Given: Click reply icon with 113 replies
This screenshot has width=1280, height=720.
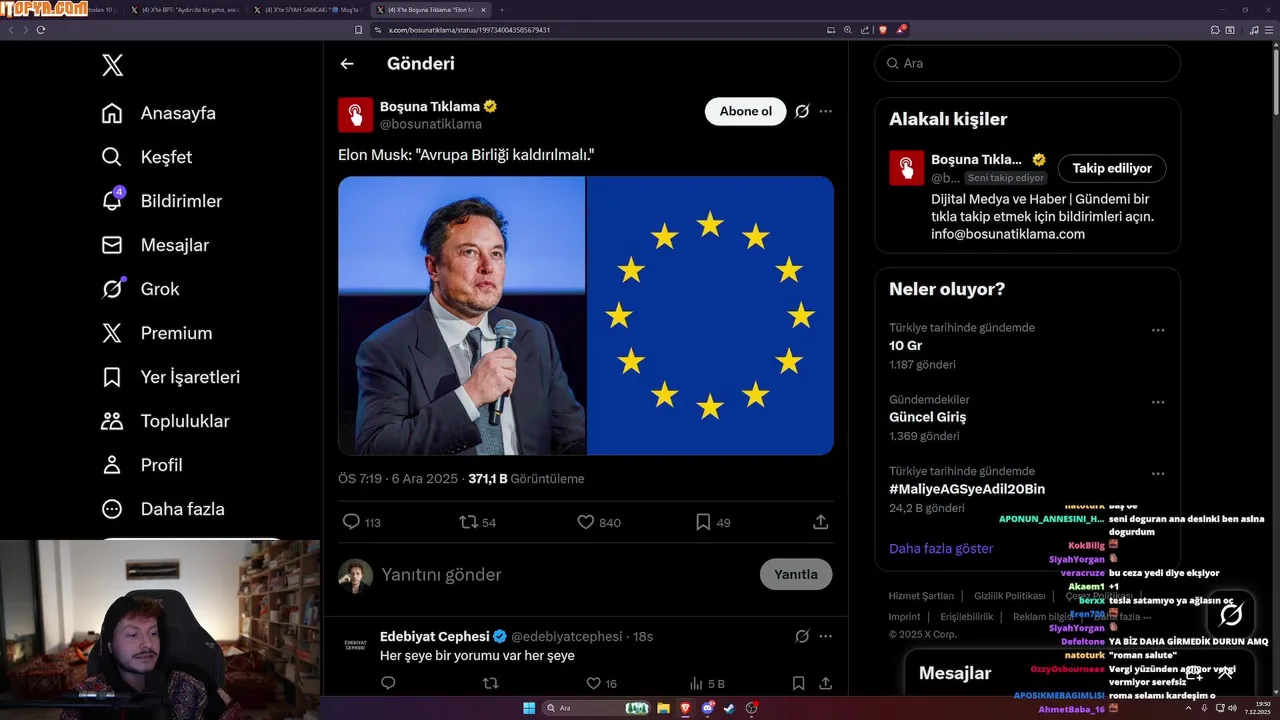Looking at the screenshot, I should (351, 522).
